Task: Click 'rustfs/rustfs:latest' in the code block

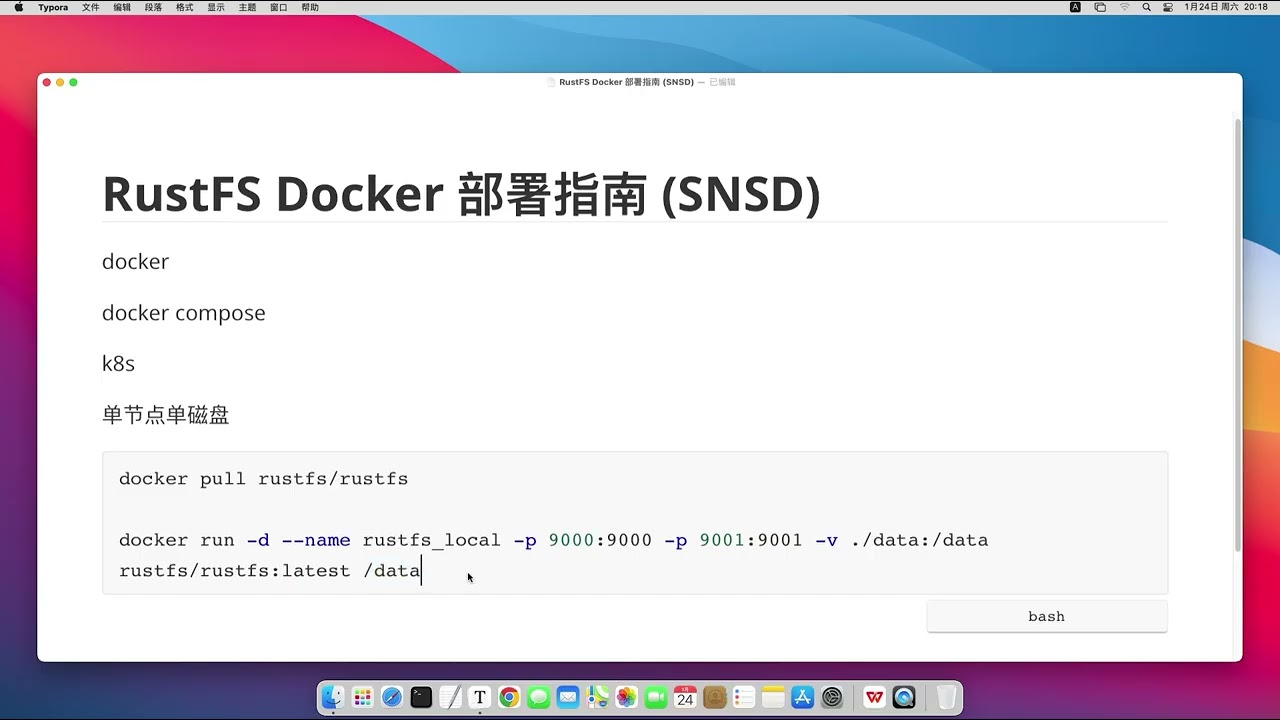Action: pos(235,571)
